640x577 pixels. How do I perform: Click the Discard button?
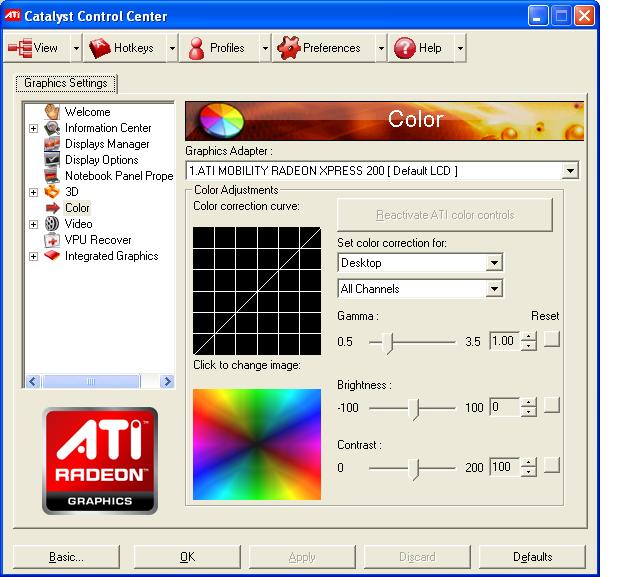tap(417, 557)
